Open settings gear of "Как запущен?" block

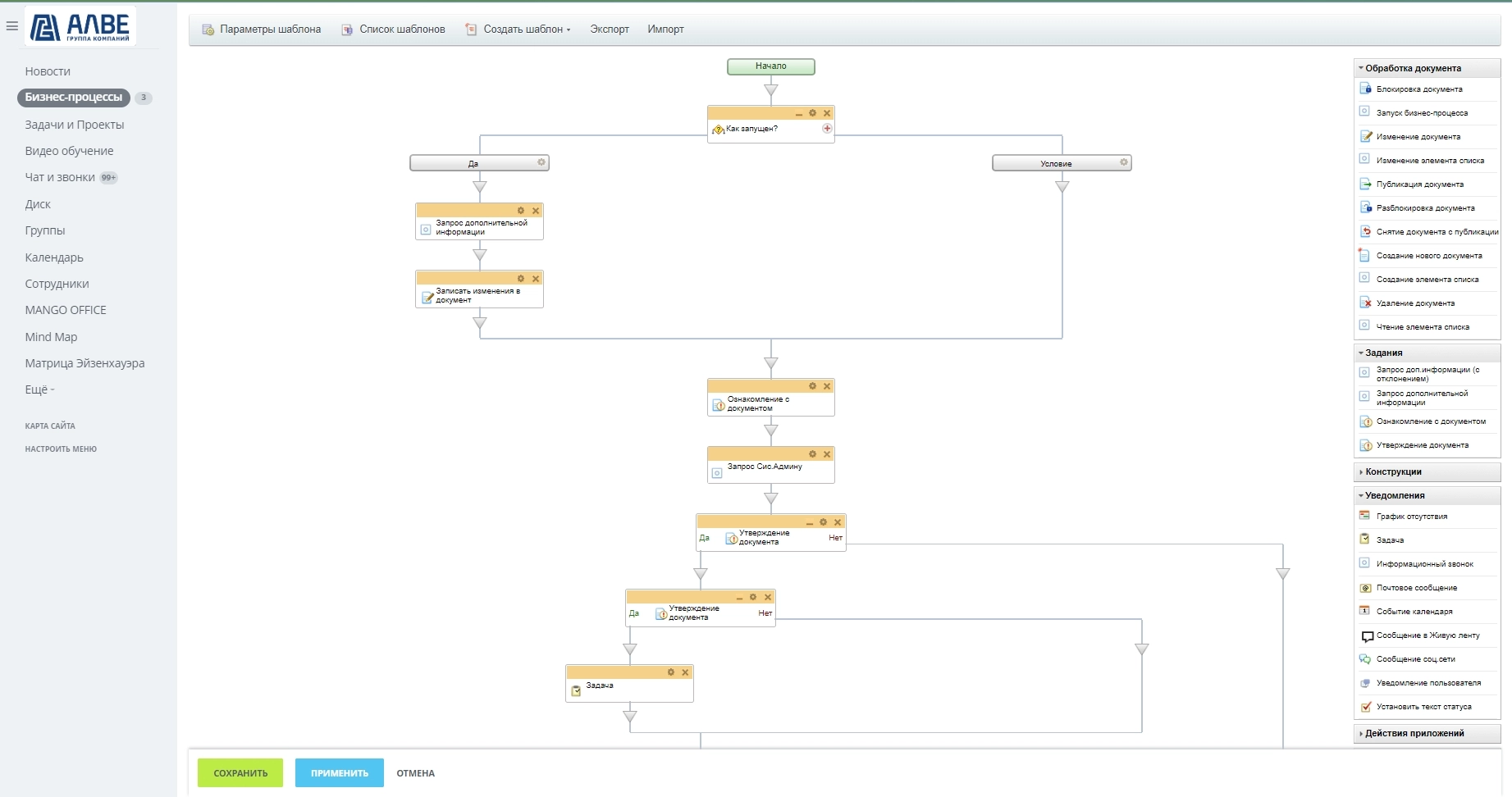812,113
